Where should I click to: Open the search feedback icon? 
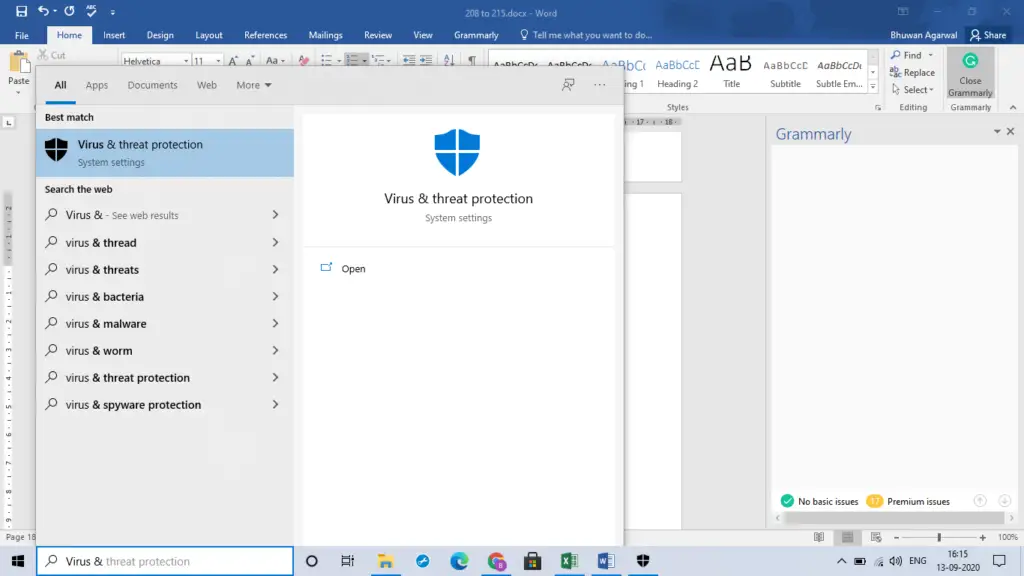(x=568, y=85)
